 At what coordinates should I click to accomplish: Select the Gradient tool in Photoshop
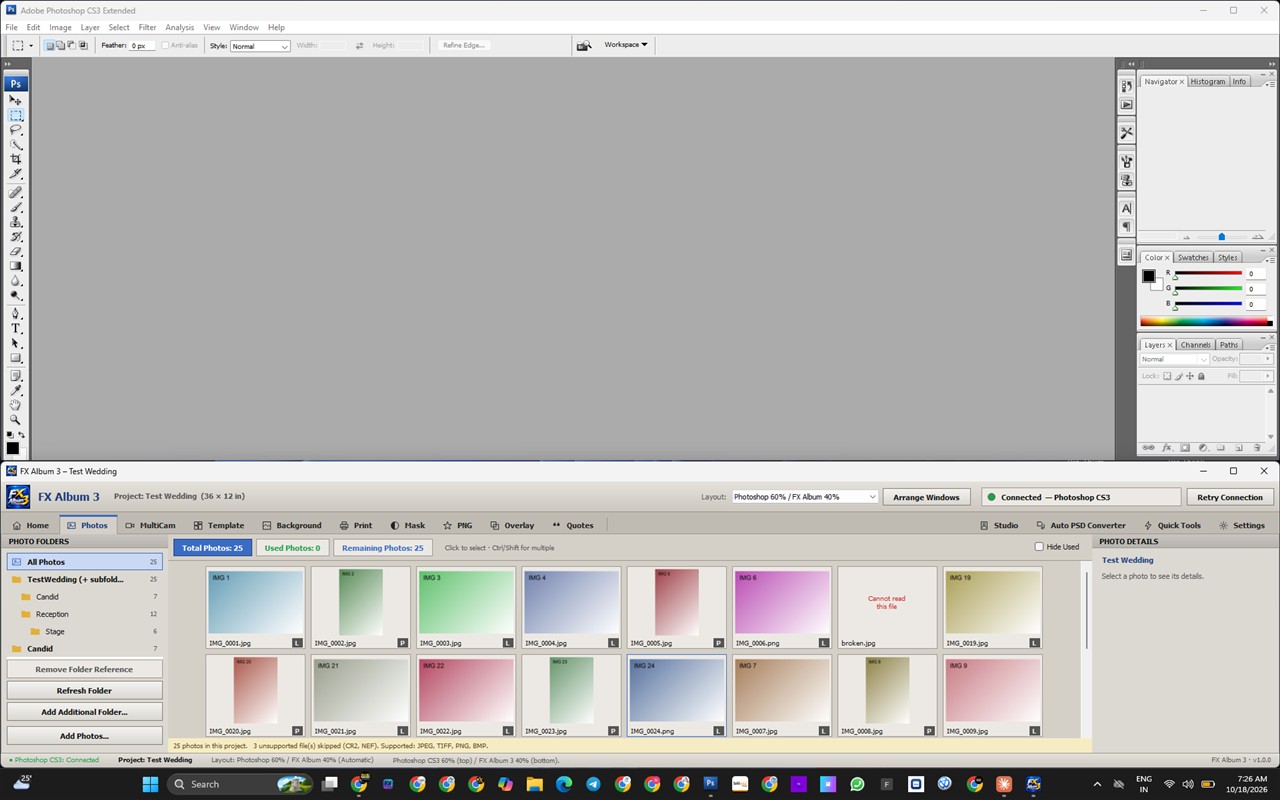tap(16, 266)
